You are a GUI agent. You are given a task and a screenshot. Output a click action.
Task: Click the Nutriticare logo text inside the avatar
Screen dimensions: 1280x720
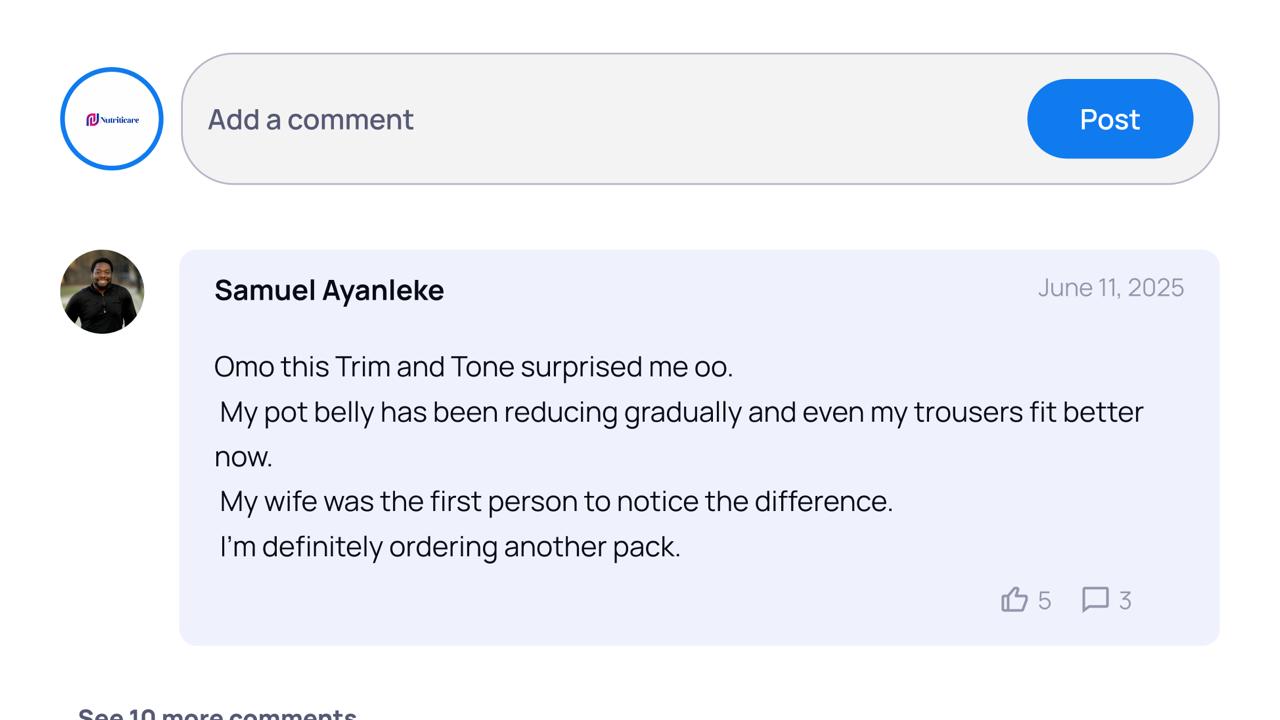pos(113,120)
